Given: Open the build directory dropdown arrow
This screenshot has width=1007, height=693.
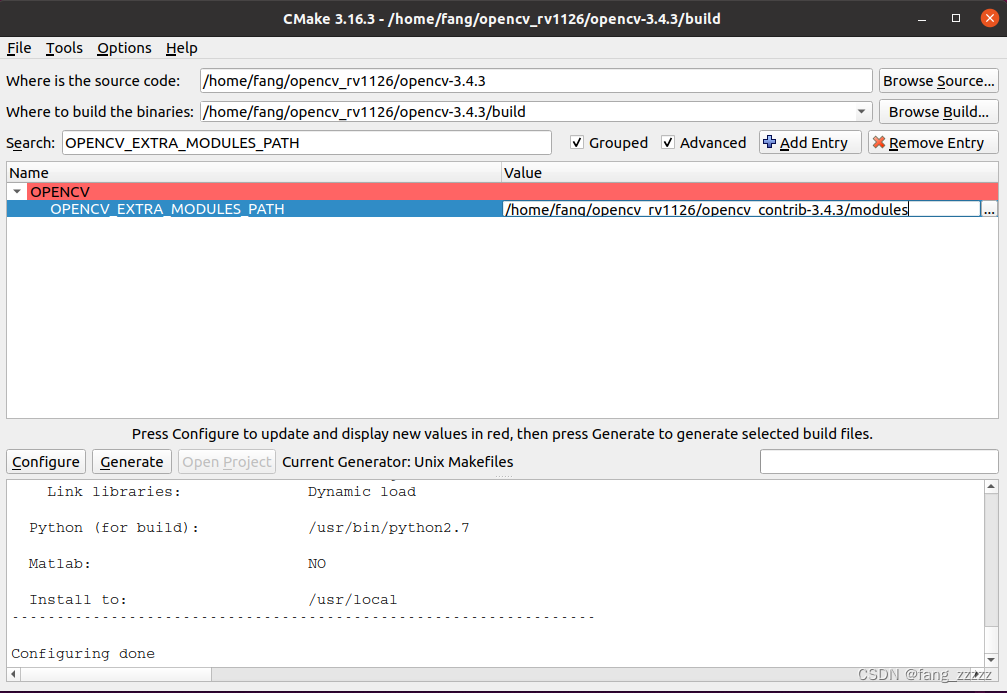Looking at the screenshot, I should coord(862,111).
